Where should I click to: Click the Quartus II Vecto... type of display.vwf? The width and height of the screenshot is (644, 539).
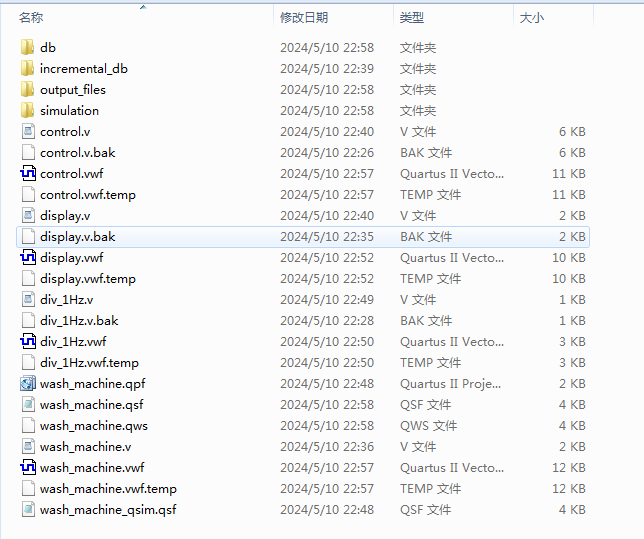[x=452, y=258]
